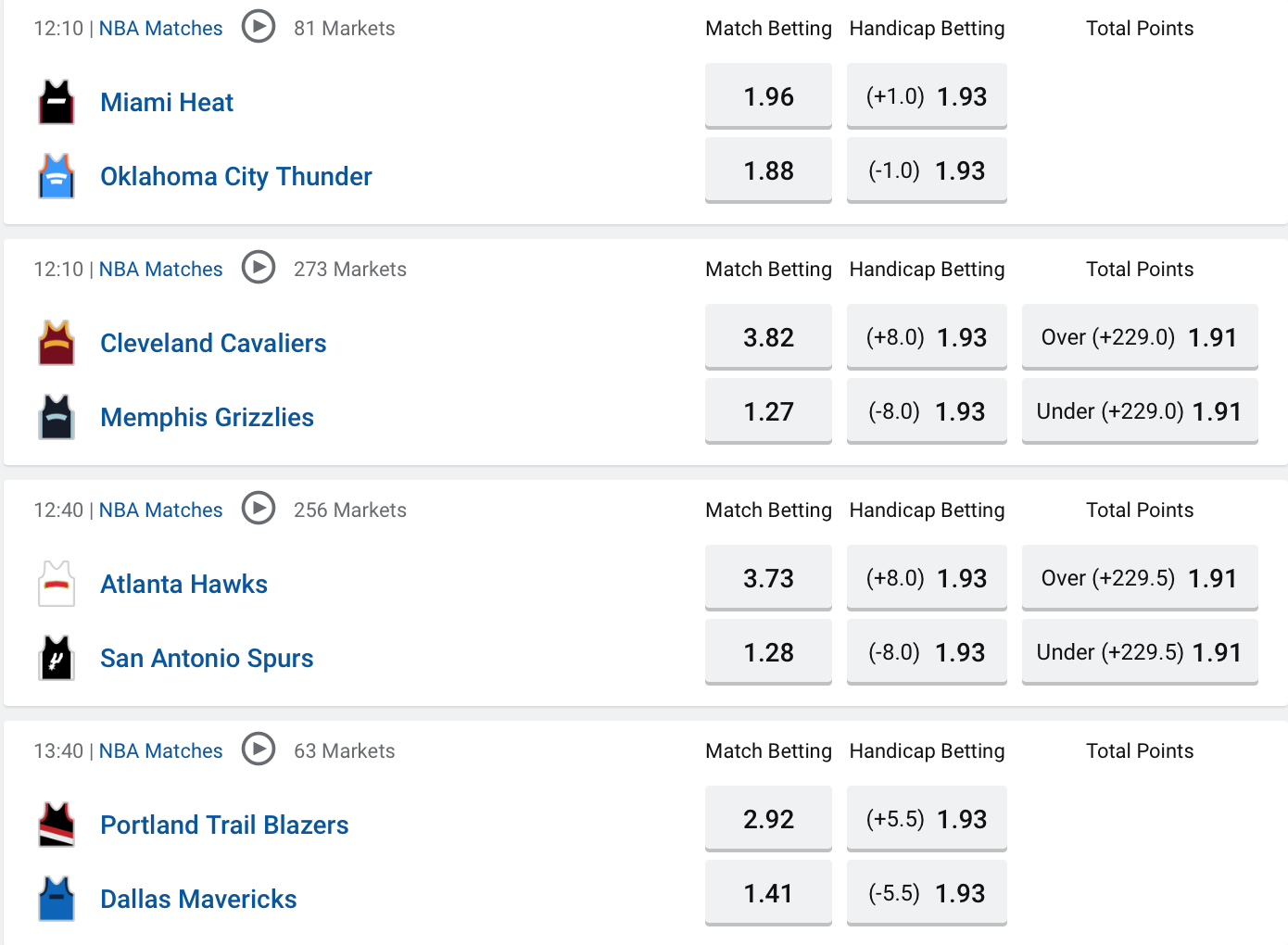The width and height of the screenshot is (1288, 945).
Task: Choose Portland Trail Blazers (+5.5) handicap
Action: click(927, 819)
